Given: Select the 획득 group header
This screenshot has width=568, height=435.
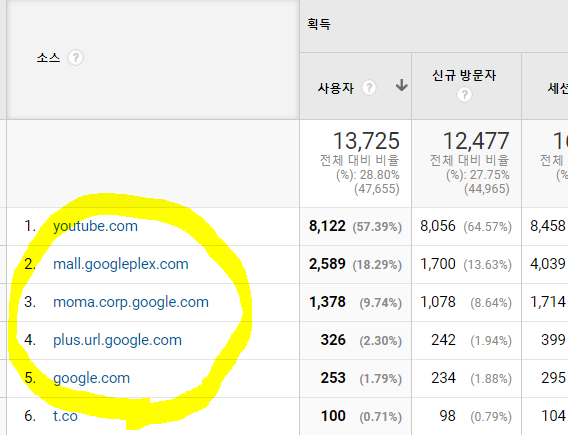Looking at the screenshot, I should pyautogui.click(x=319, y=24).
